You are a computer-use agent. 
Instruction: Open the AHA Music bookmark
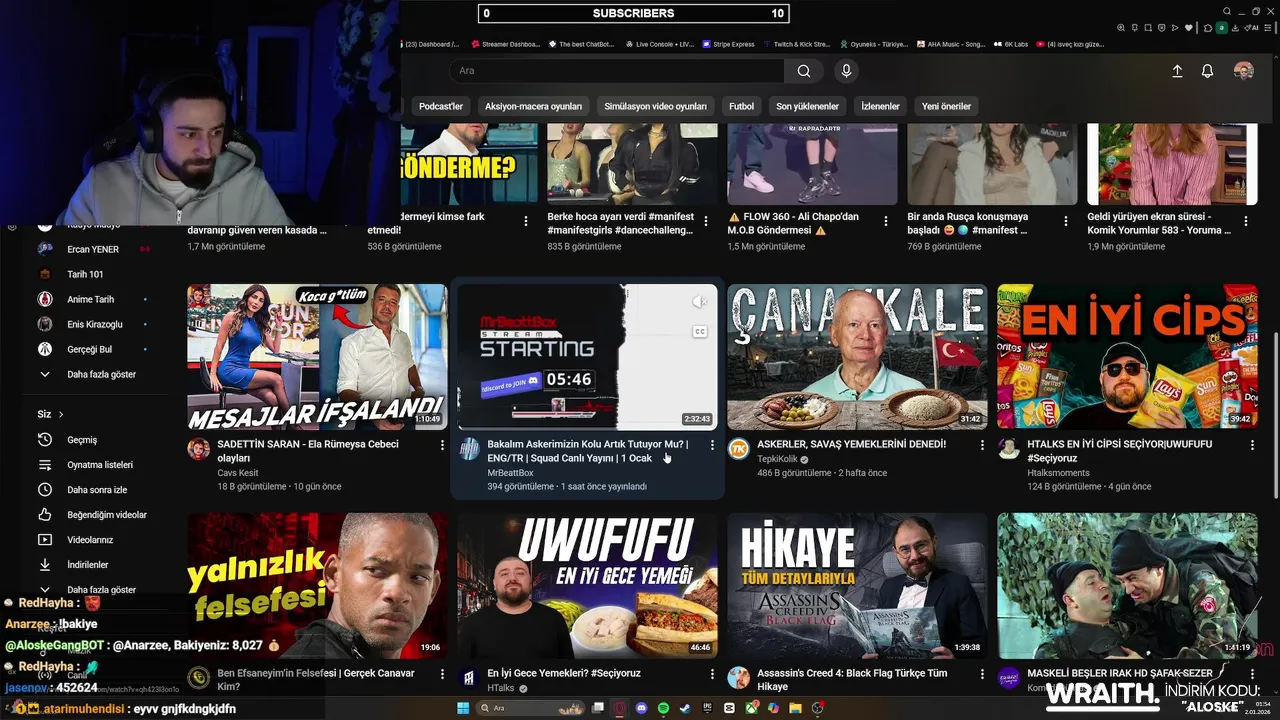[949, 44]
